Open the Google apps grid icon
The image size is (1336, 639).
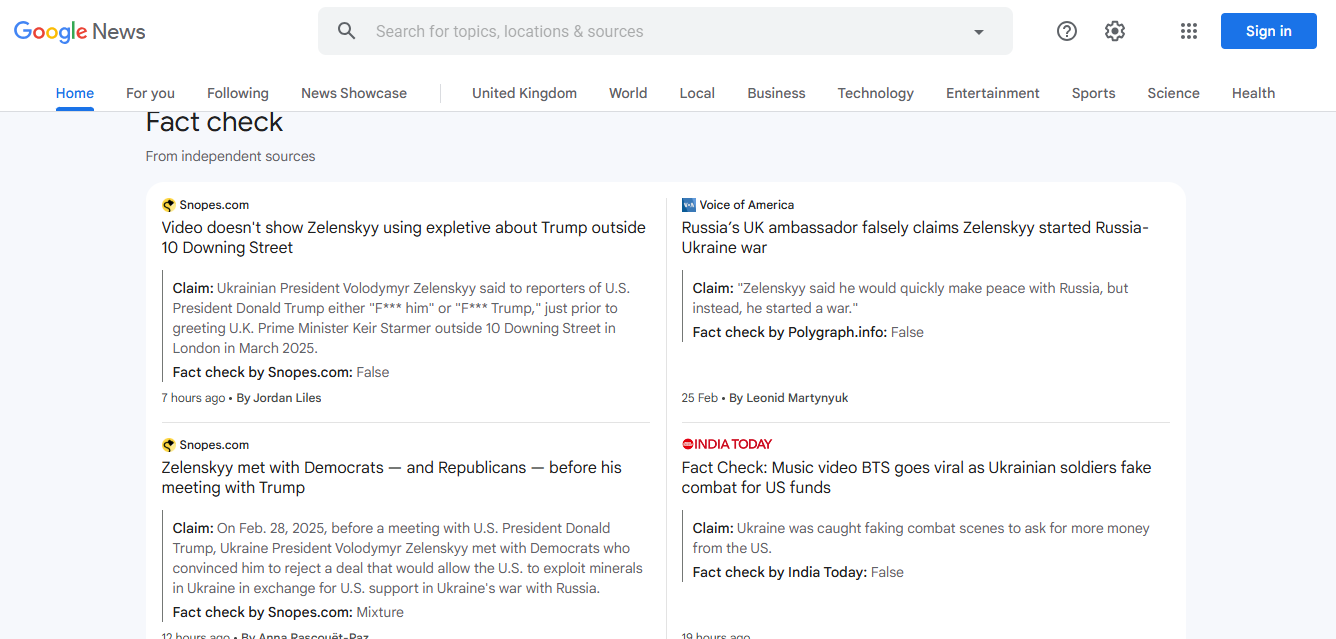coord(1188,31)
